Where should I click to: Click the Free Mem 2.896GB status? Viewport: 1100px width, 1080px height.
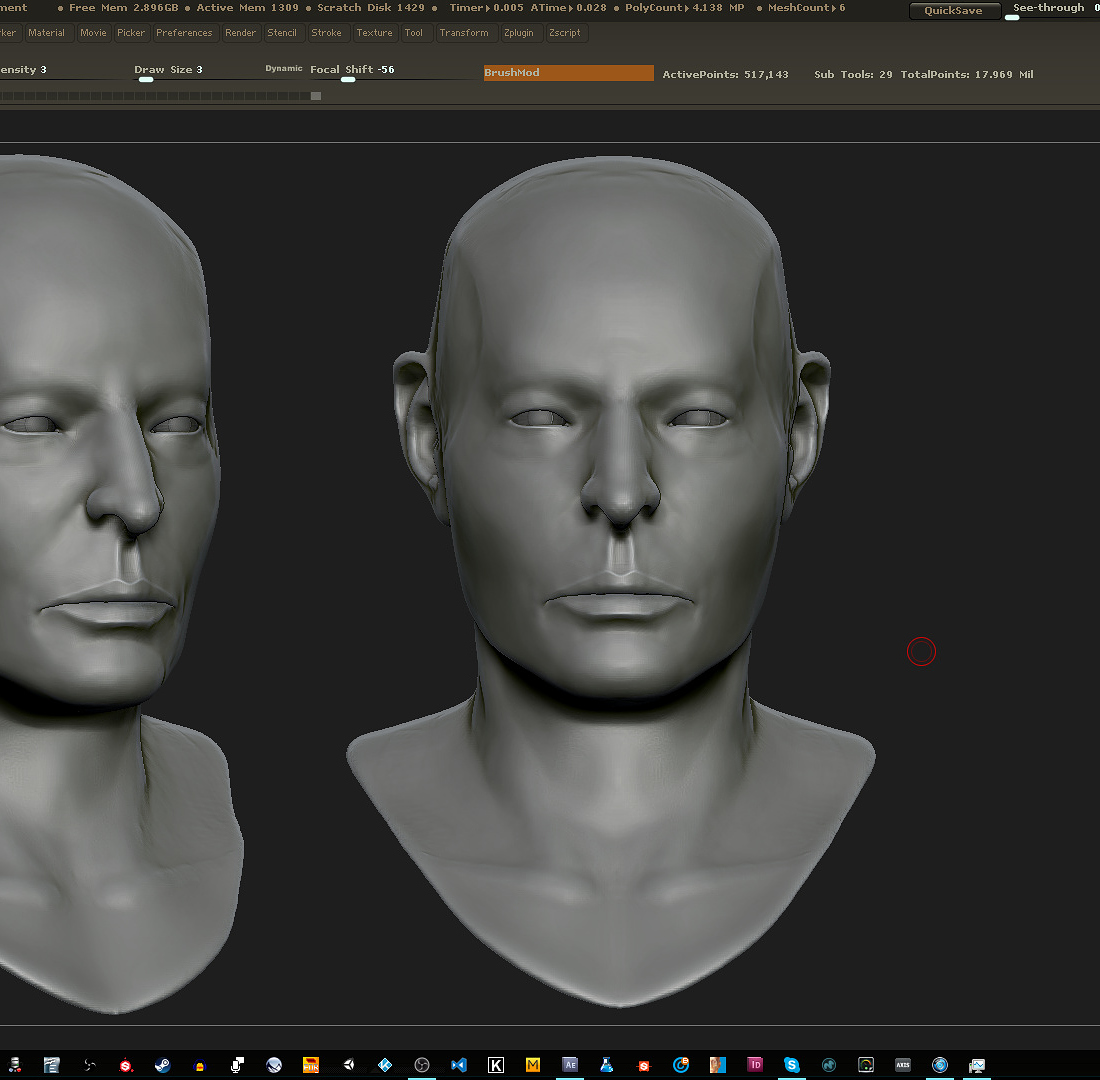pos(123,8)
